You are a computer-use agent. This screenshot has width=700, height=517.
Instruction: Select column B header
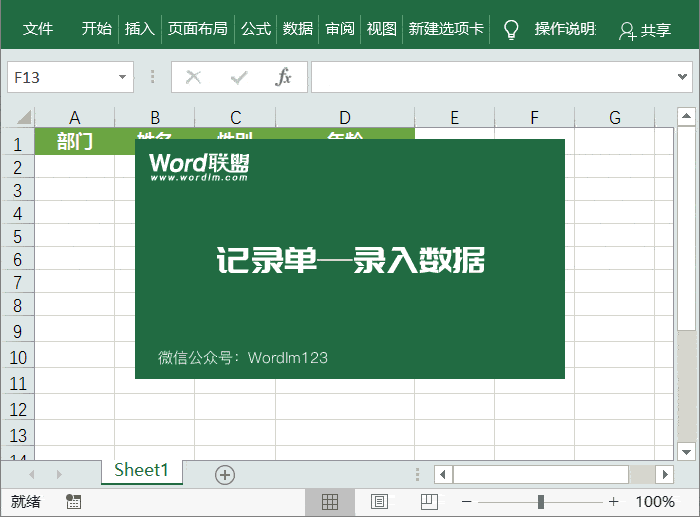(x=155, y=117)
